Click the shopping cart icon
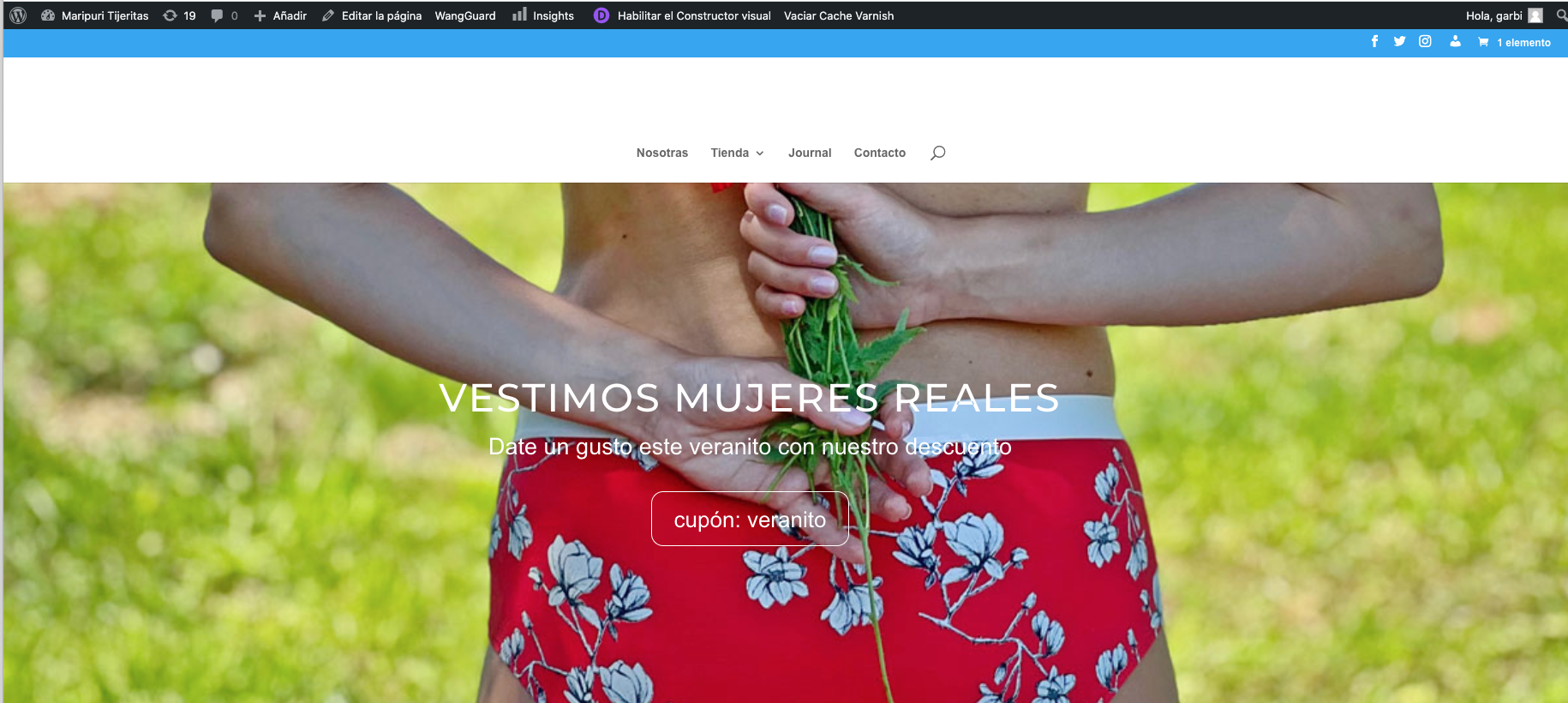This screenshot has height=703, width=1568. point(1483,42)
